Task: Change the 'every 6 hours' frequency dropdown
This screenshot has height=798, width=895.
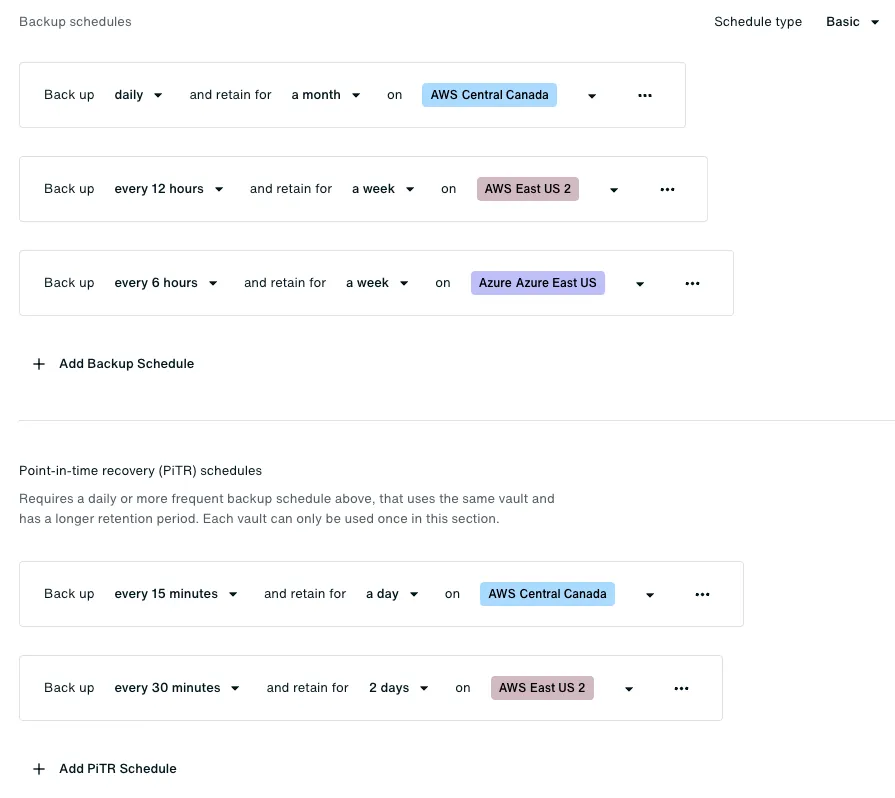Action: coord(166,283)
